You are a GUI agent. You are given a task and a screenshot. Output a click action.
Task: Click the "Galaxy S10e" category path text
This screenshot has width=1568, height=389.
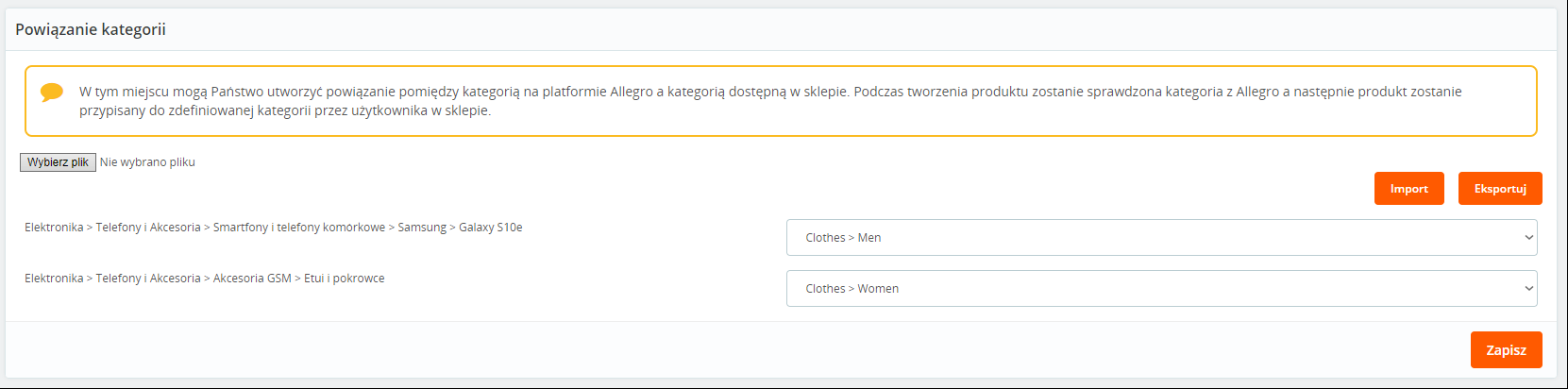(x=491, y=228)
